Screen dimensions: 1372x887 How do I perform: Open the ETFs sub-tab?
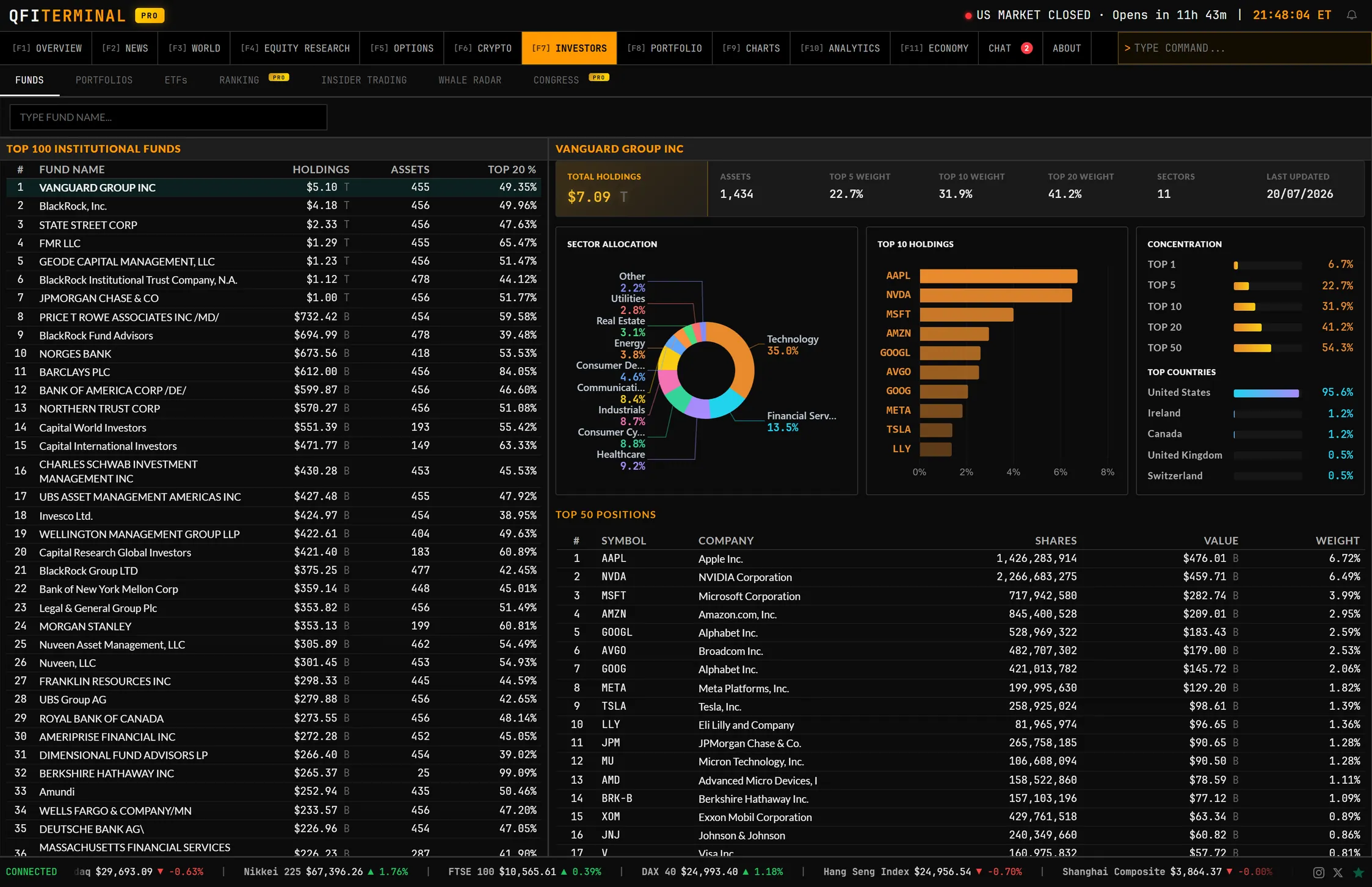(176, 80)
